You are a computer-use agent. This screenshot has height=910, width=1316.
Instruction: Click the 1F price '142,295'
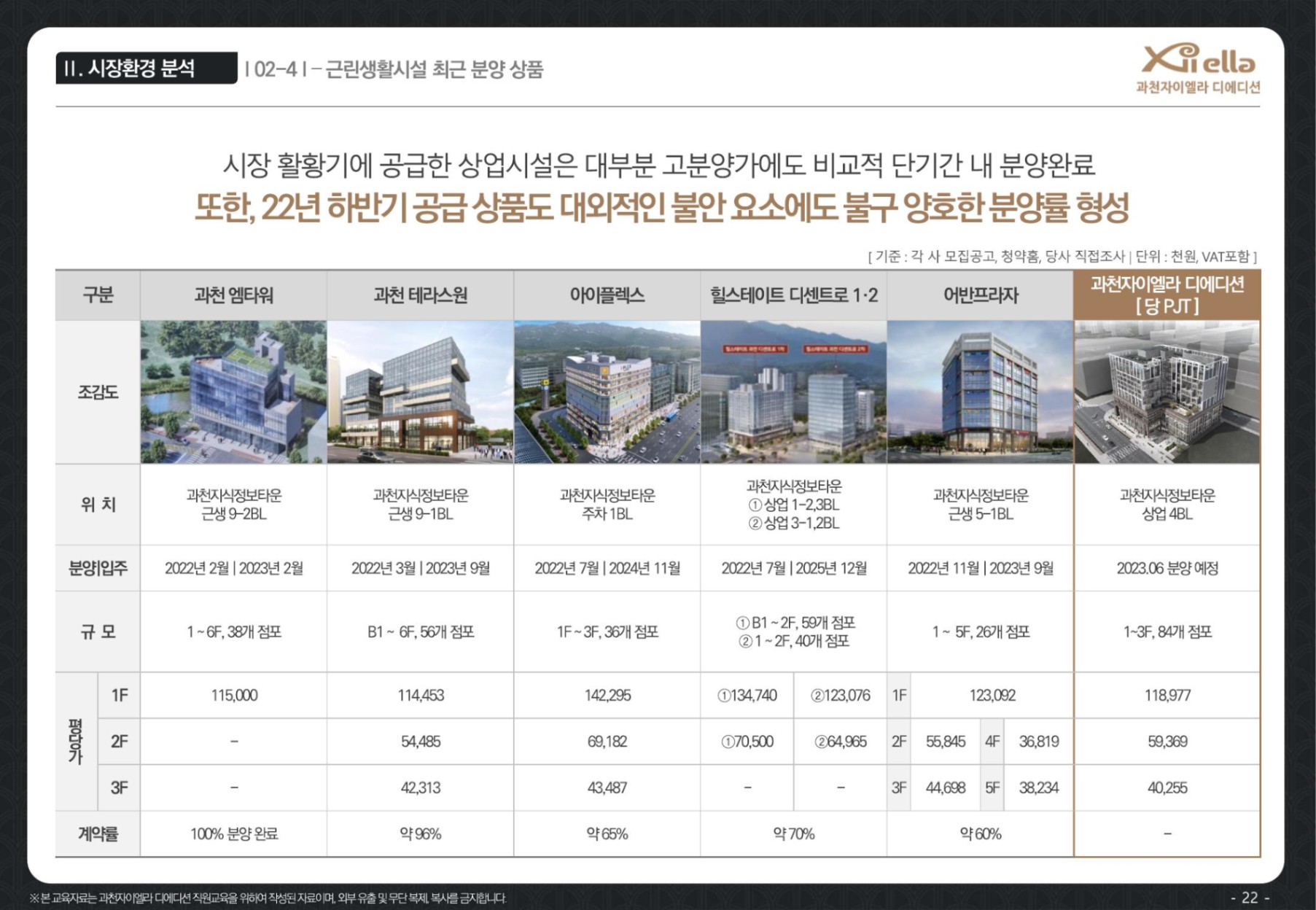pyautogui.click(x=607, y=695)
